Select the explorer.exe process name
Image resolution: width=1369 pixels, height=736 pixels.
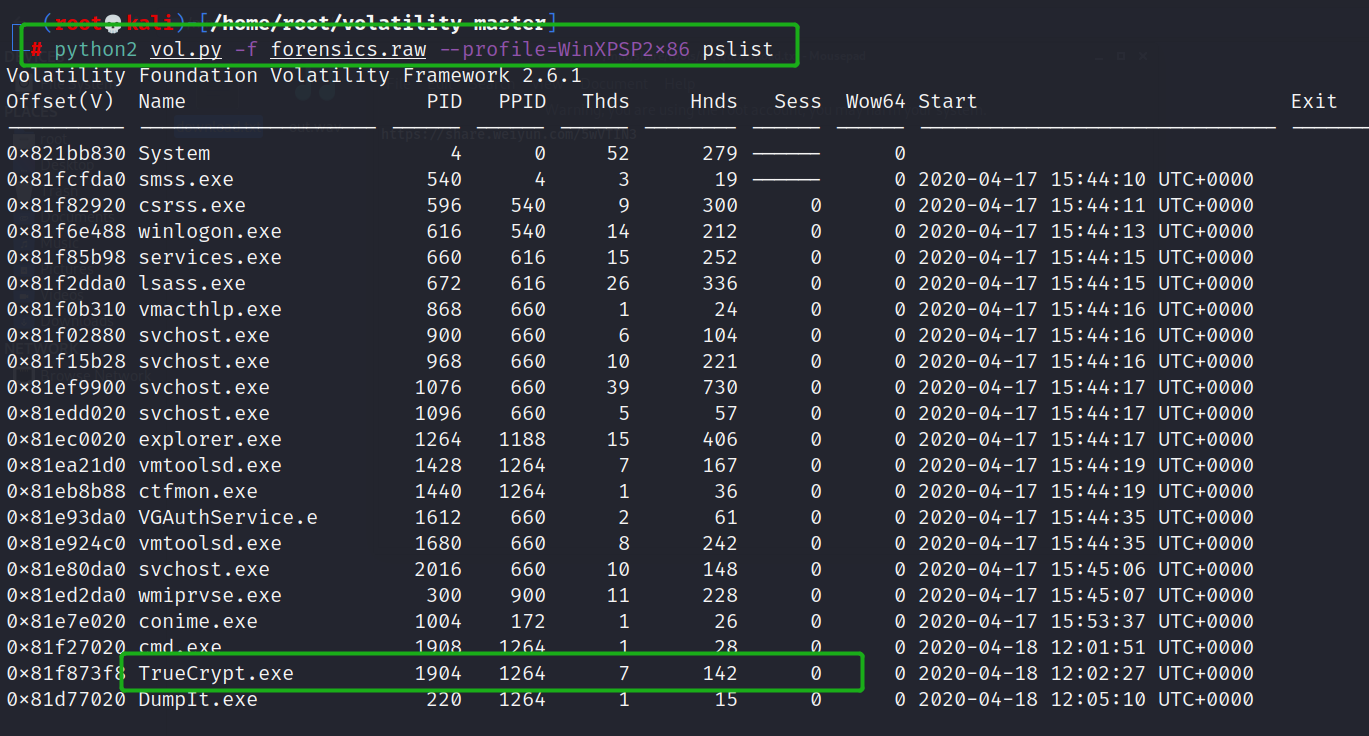point(210,440)
